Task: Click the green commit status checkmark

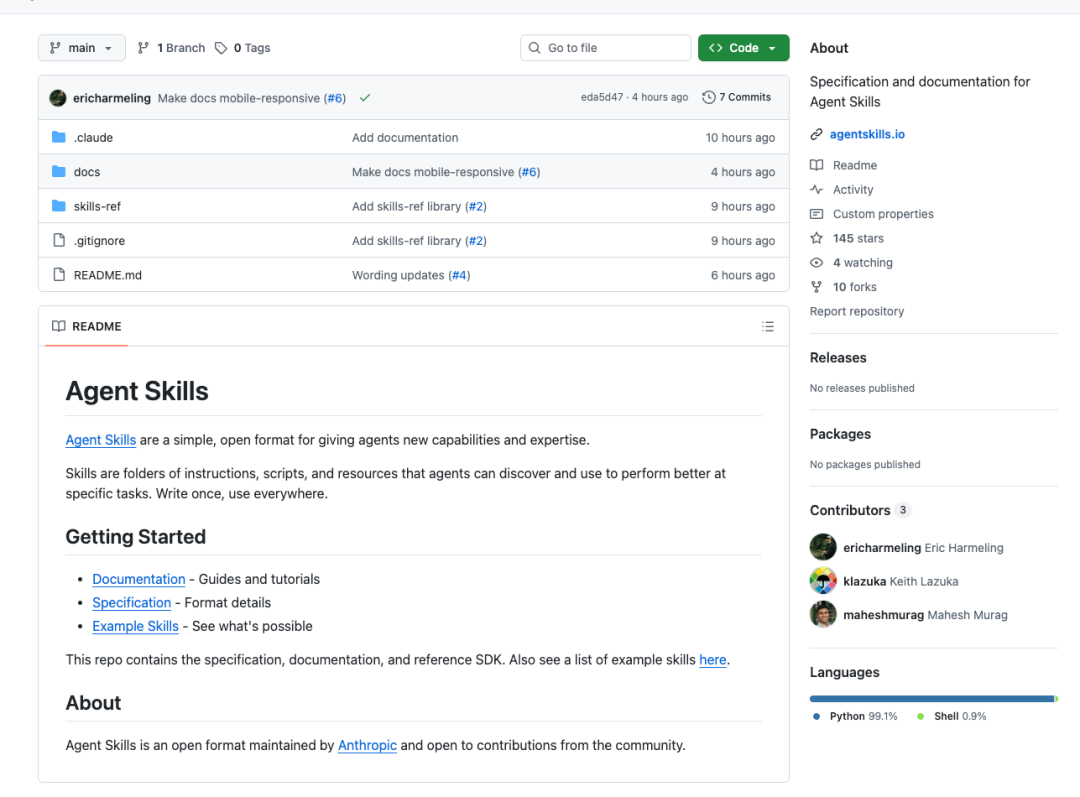Action: pos(365,98)
